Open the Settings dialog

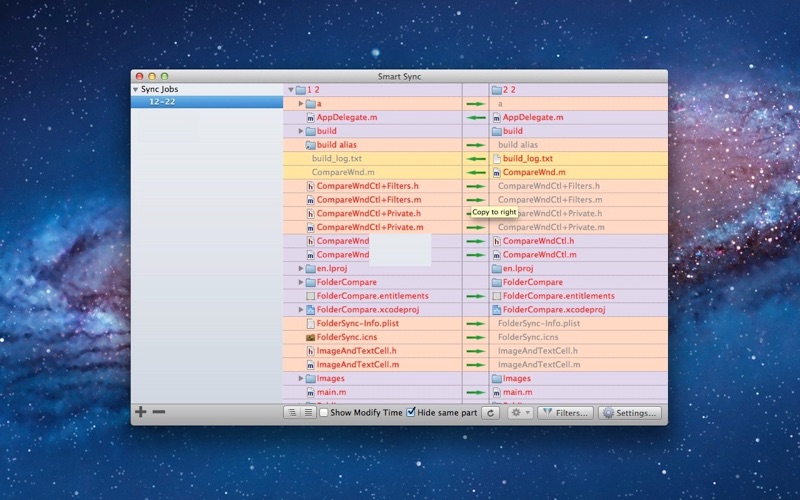[629, 413]
